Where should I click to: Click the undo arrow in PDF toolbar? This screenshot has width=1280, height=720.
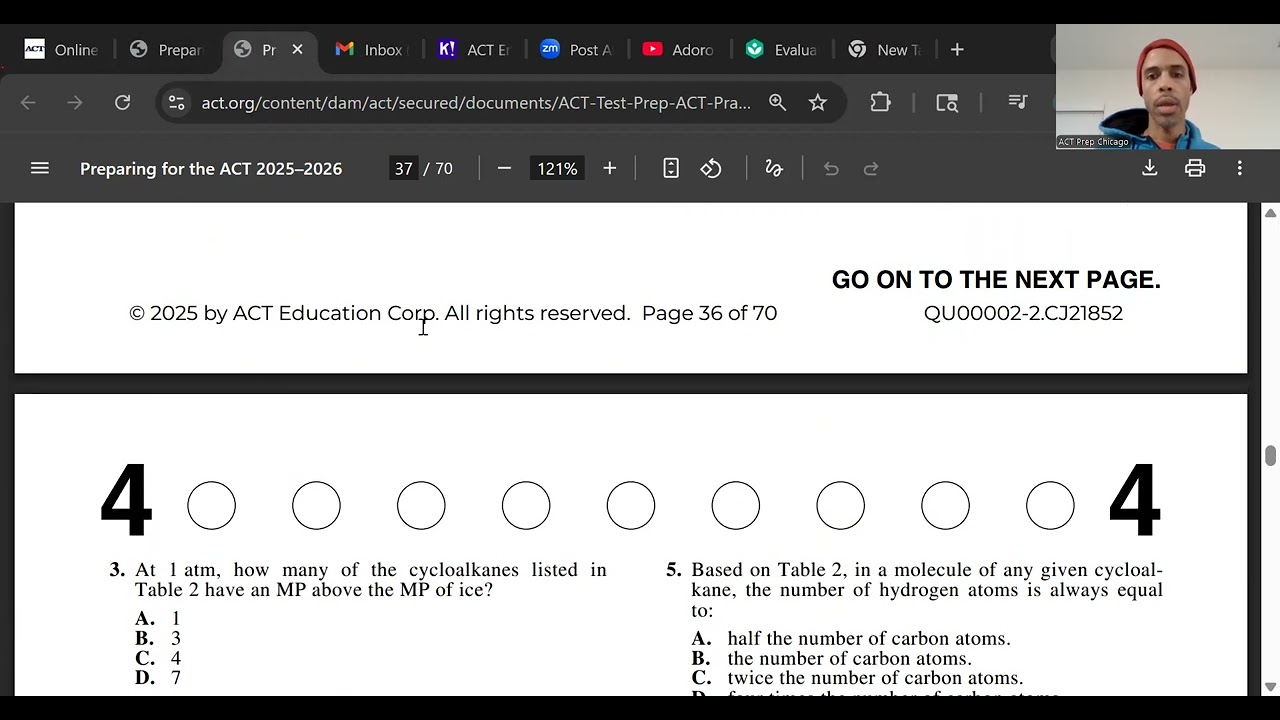[831, 169]
